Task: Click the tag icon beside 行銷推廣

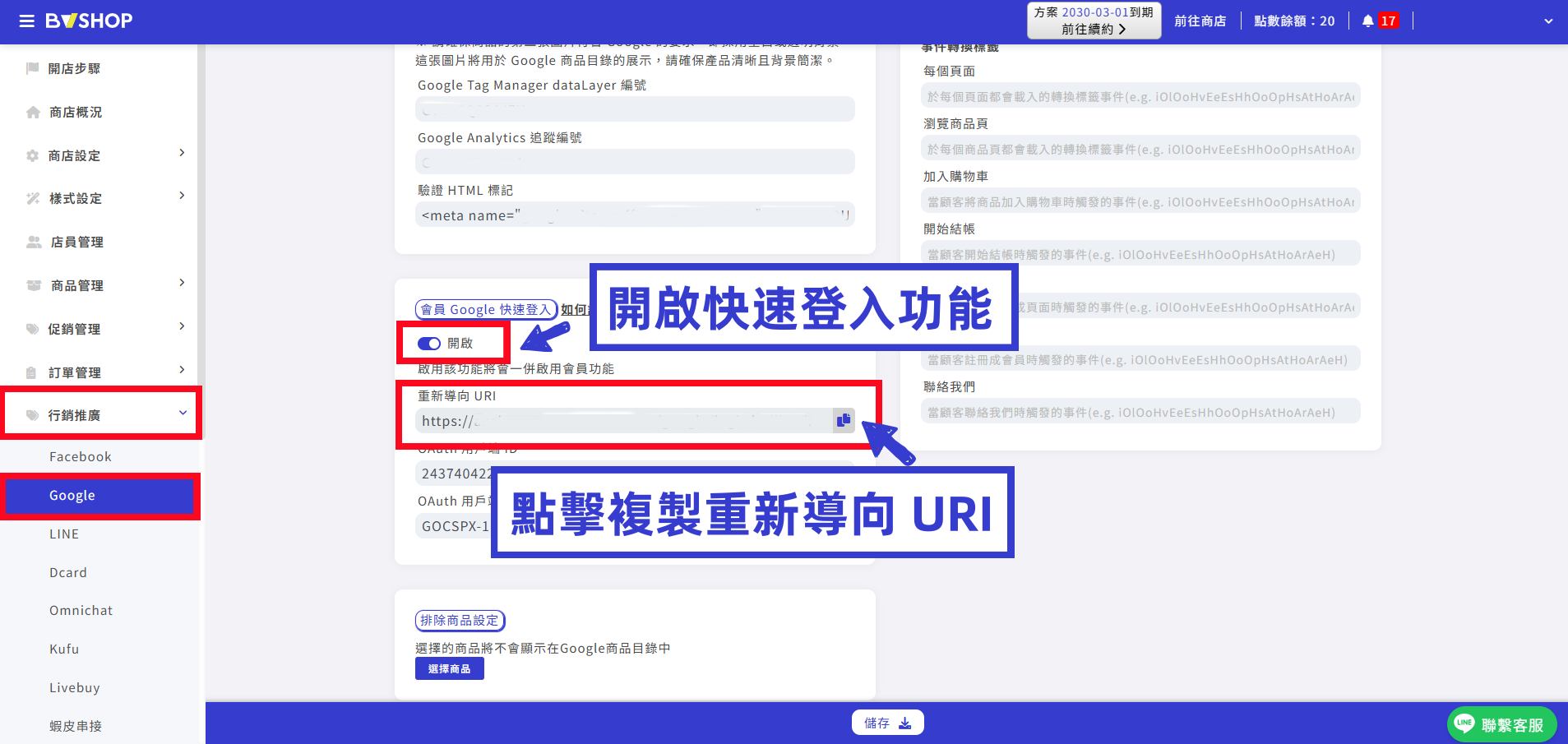Action: click(x=33, y=415)
